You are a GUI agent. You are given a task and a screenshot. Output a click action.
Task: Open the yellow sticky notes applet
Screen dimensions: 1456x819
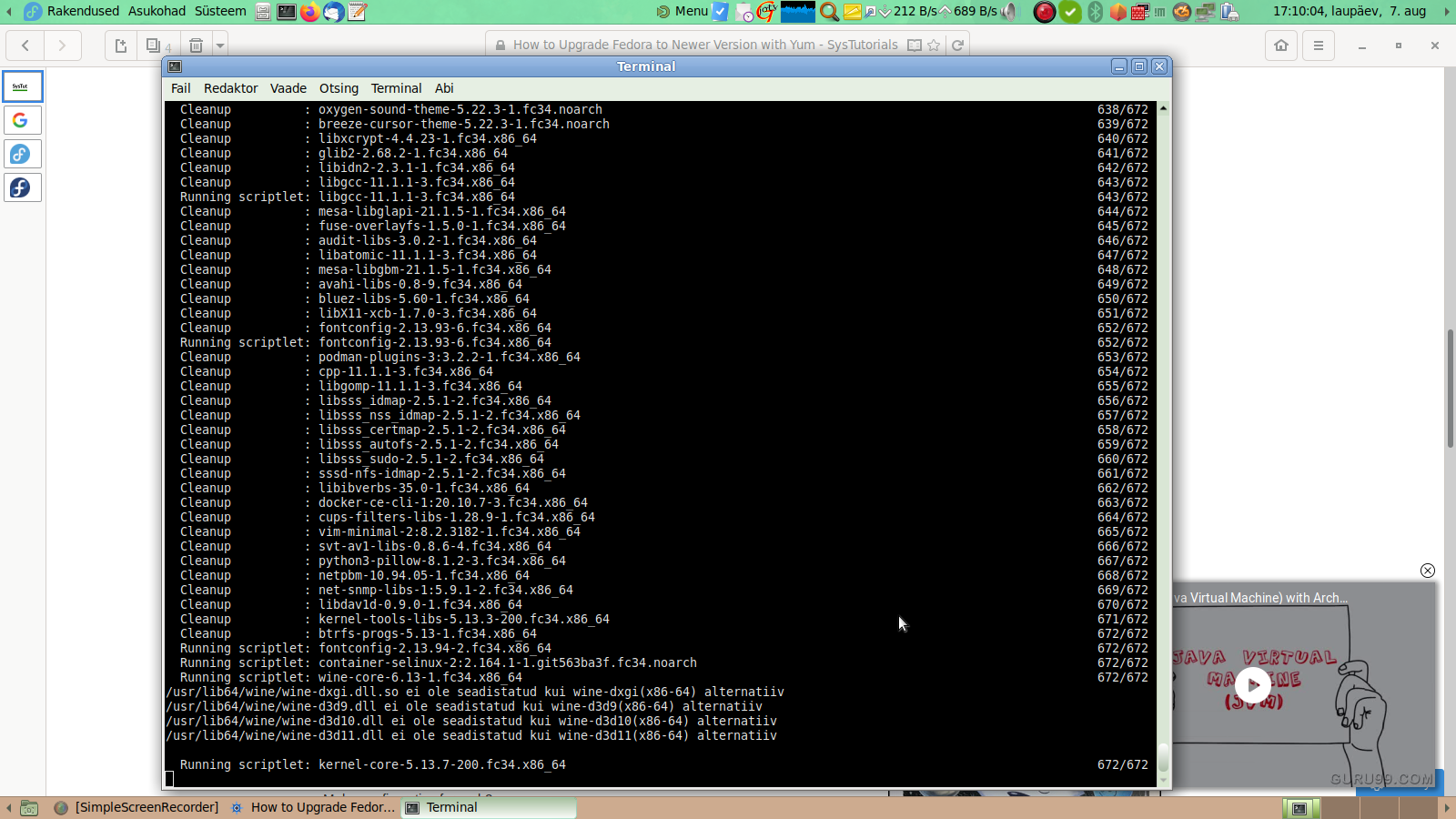pos(853,12)
